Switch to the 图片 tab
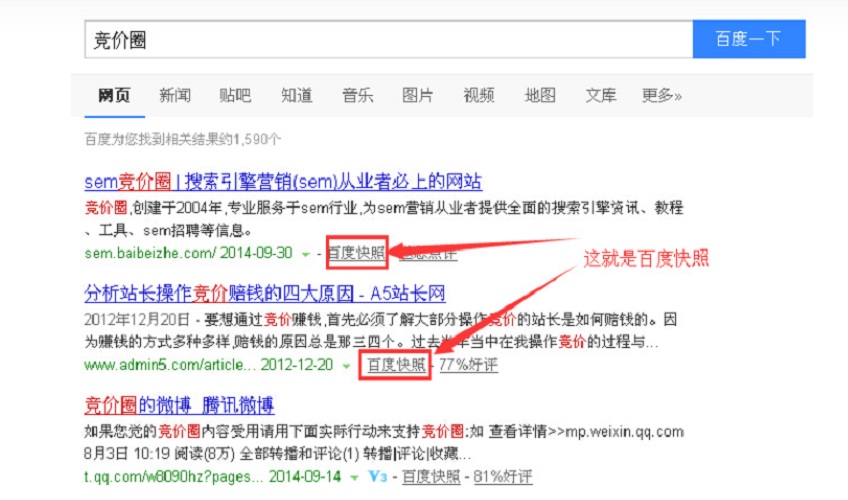Image resolution: width=848 pixels, height=500 pixels. (x=418, y=96)
